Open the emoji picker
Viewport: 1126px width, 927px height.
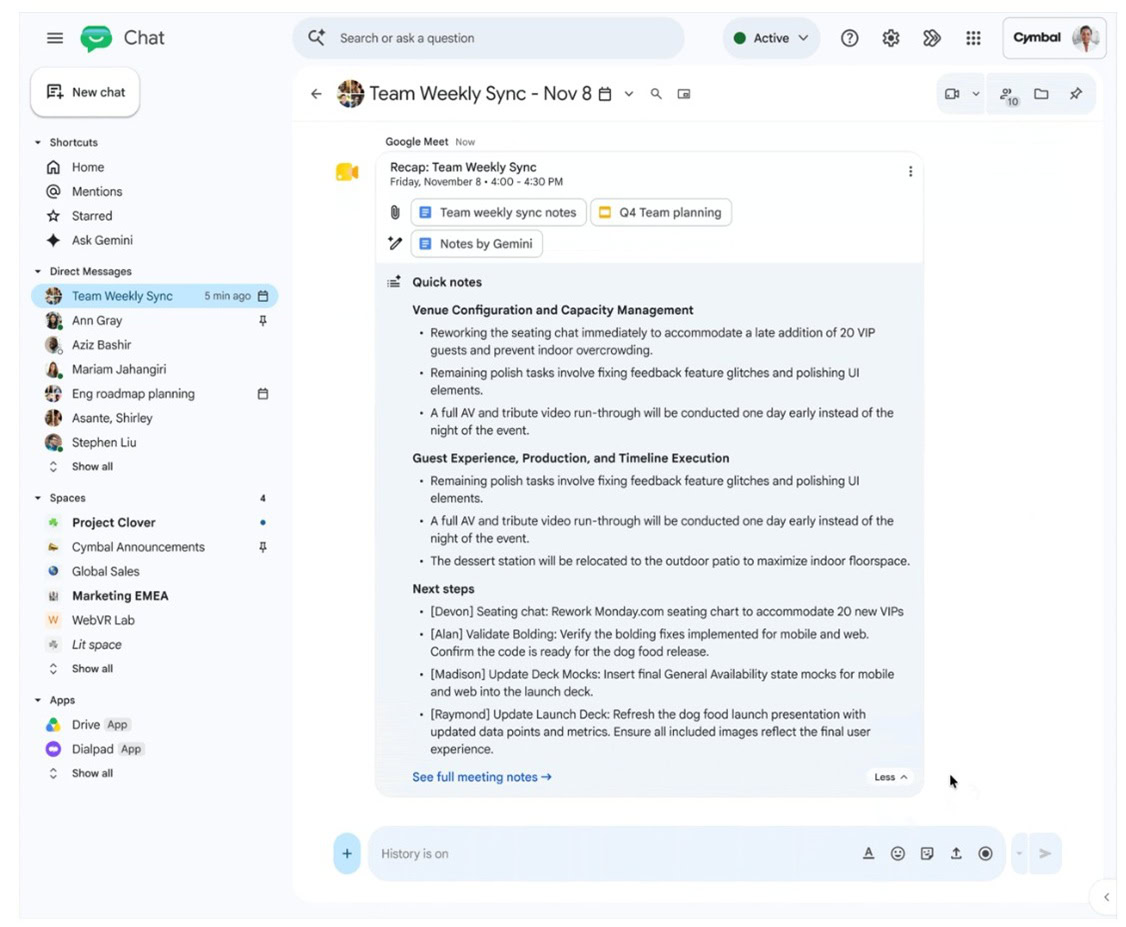898,854
